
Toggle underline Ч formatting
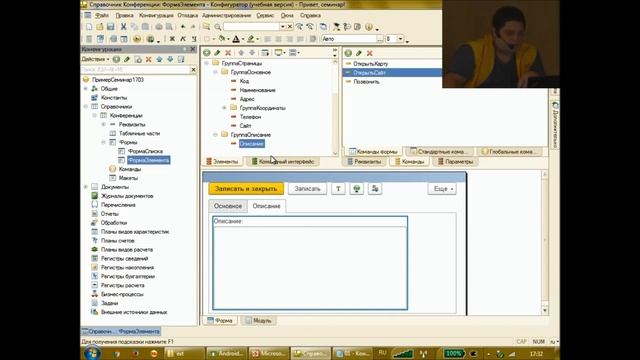[193, 39]
